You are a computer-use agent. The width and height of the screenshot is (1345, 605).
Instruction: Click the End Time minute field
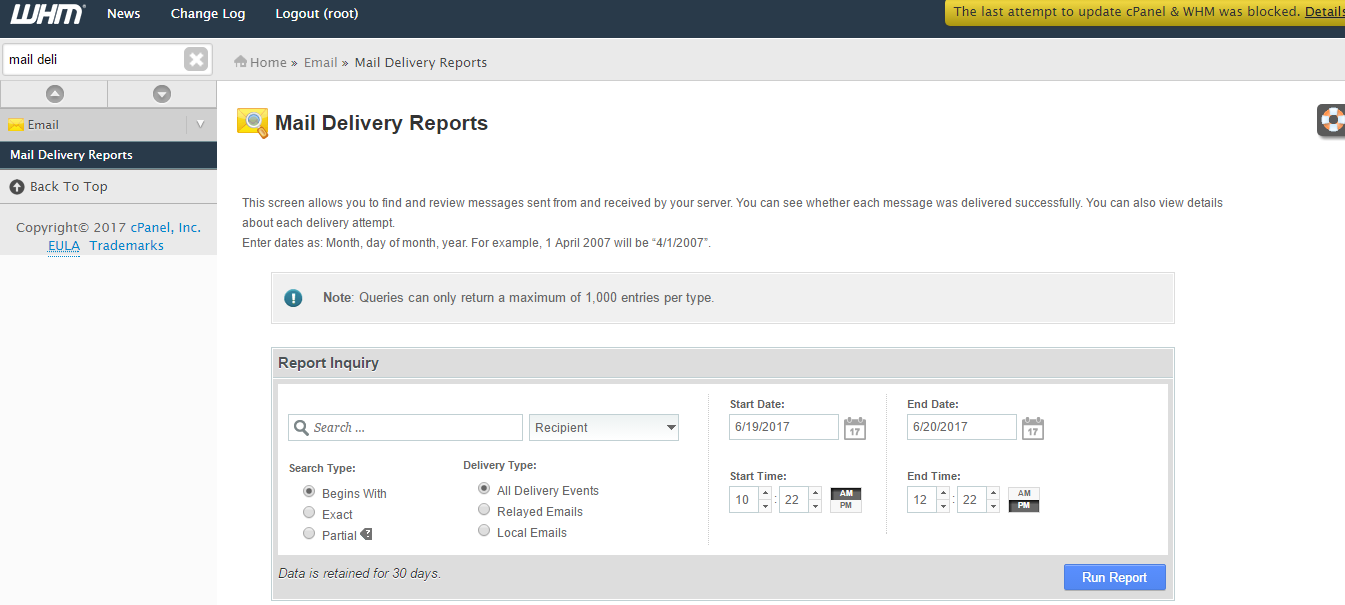coord(972,499)
